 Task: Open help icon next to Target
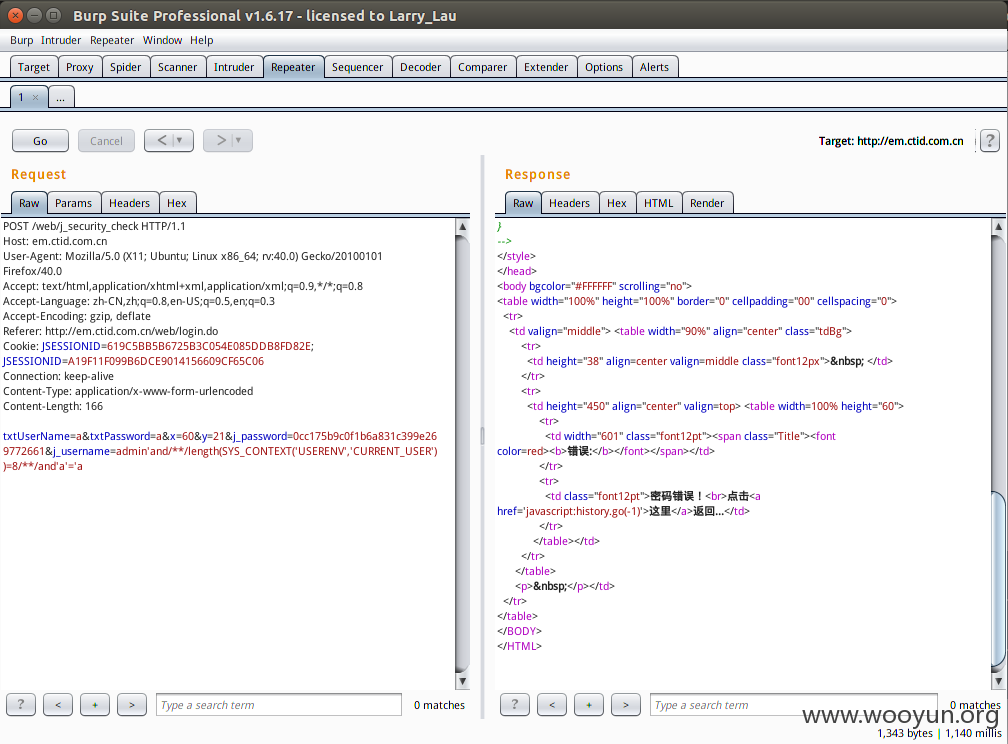[x=990, y=140]
